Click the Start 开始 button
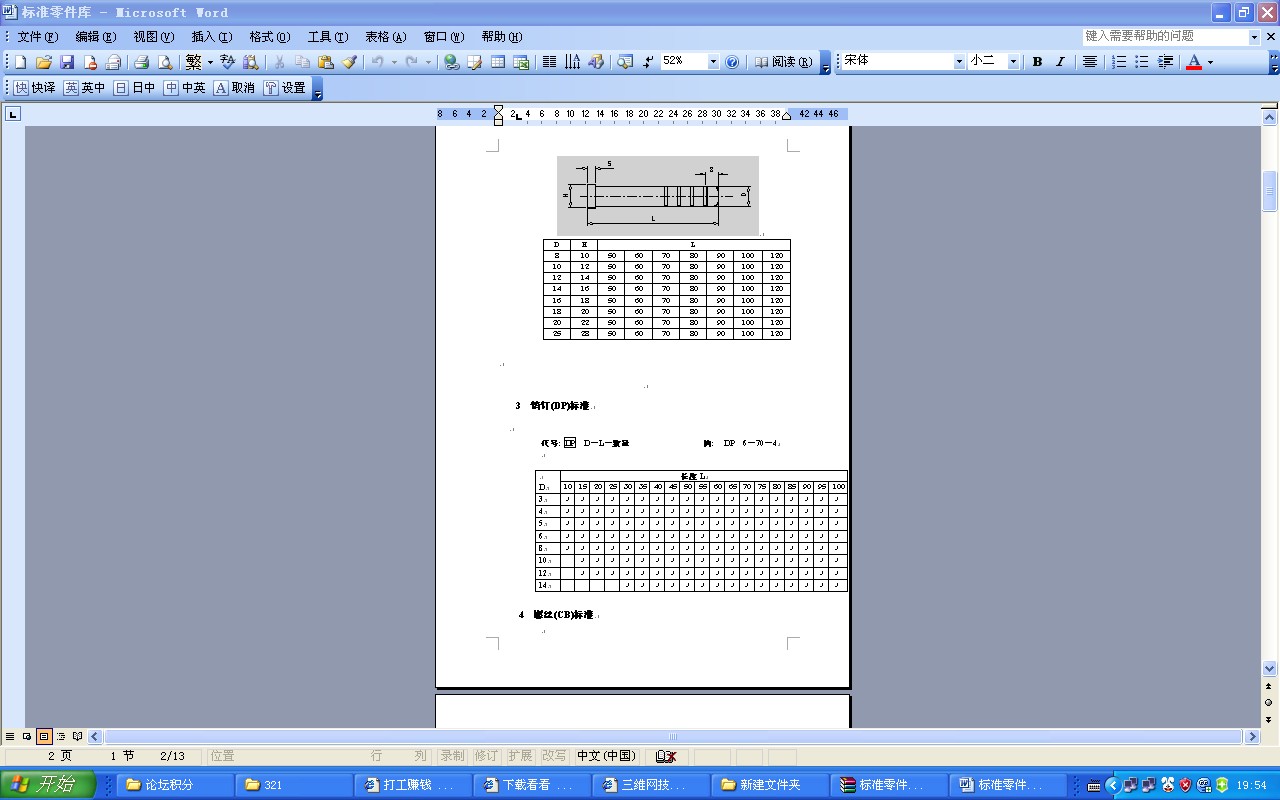1280x800 pixels. [x=48, y=785]
